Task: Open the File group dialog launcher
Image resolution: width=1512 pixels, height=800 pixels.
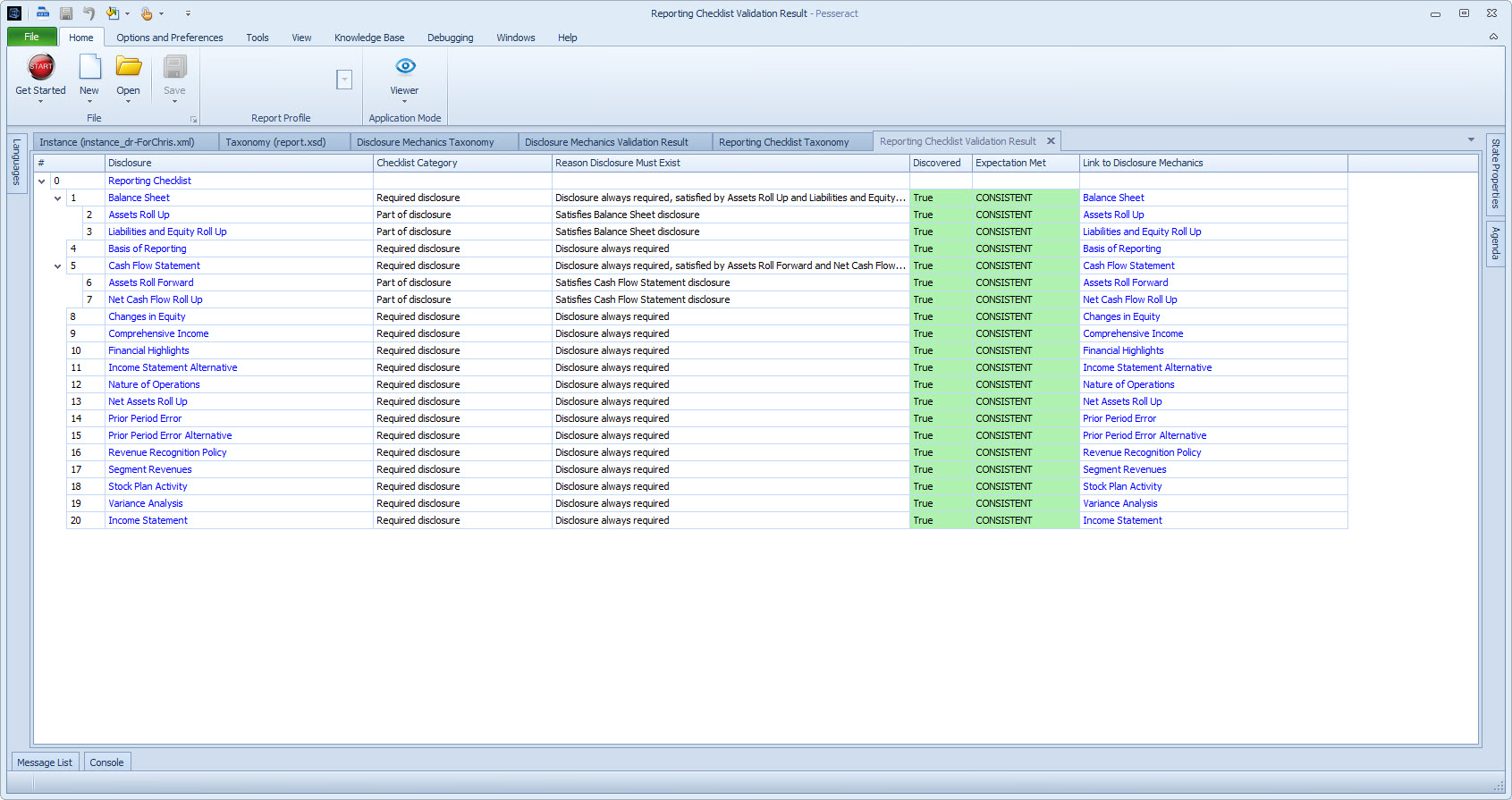Action: pos(193,119)
